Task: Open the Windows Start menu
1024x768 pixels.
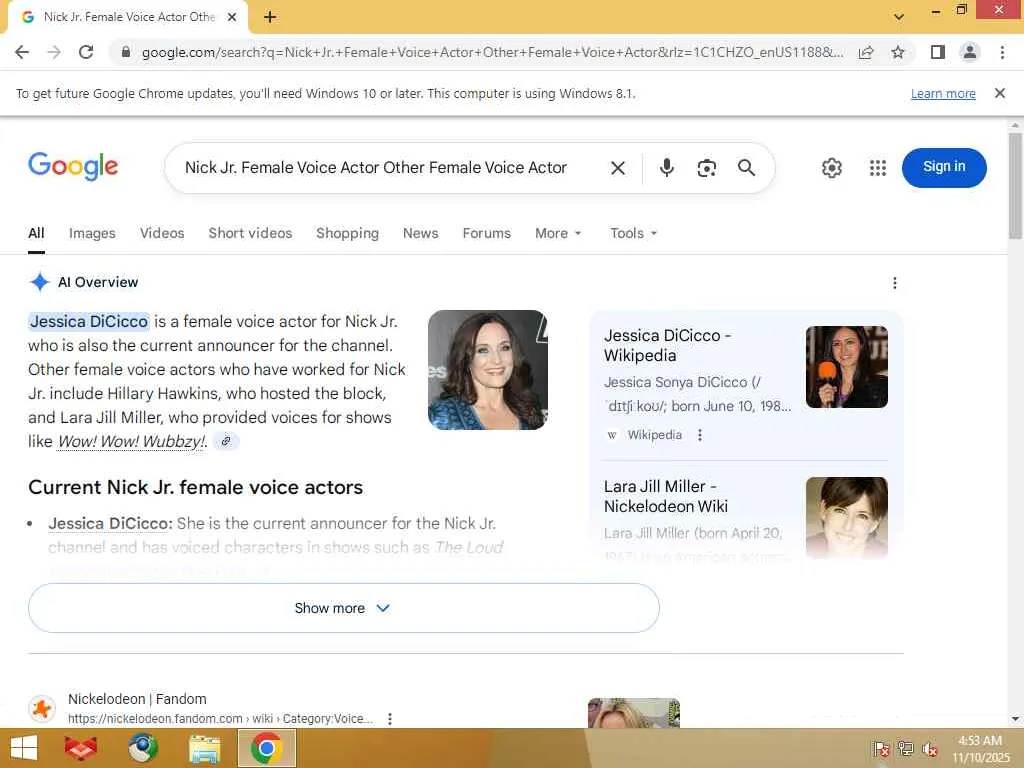Action: click(24, 748)
